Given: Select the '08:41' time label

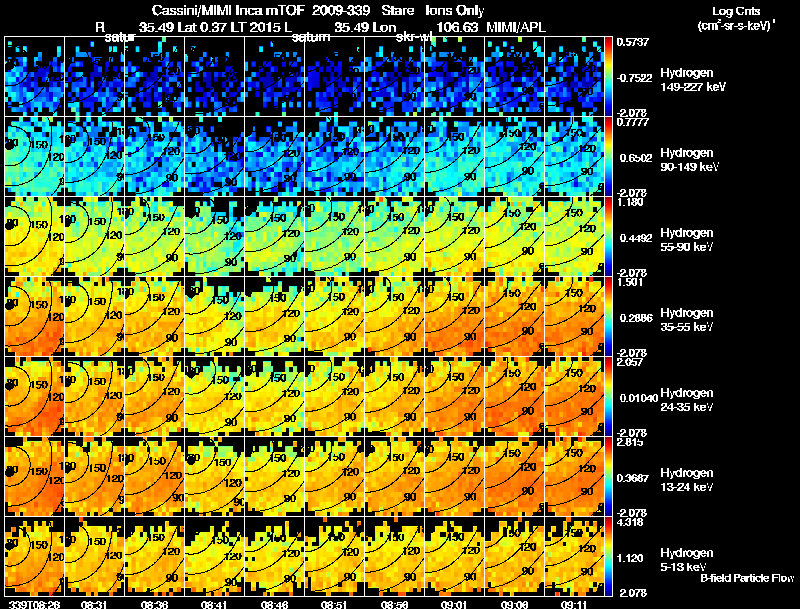Looking at the screenshot, I should click(214, 604).
